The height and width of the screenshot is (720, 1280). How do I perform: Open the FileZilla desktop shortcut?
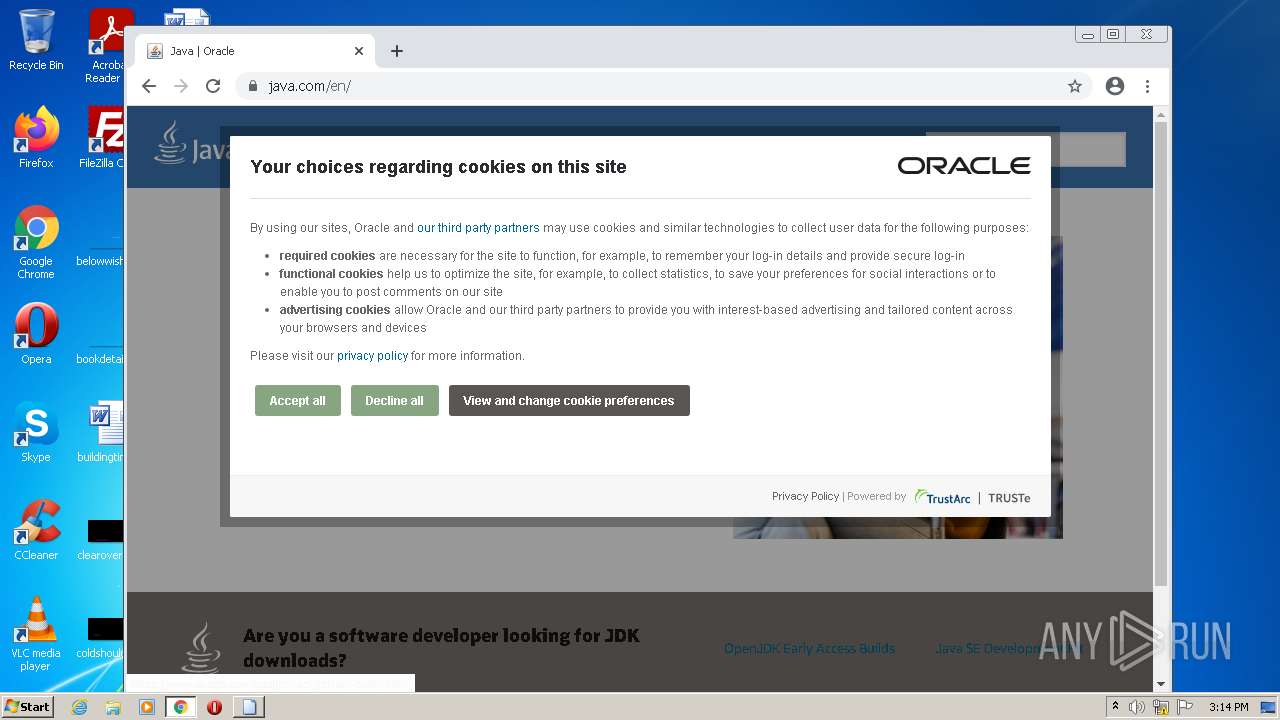pos(102,137)
